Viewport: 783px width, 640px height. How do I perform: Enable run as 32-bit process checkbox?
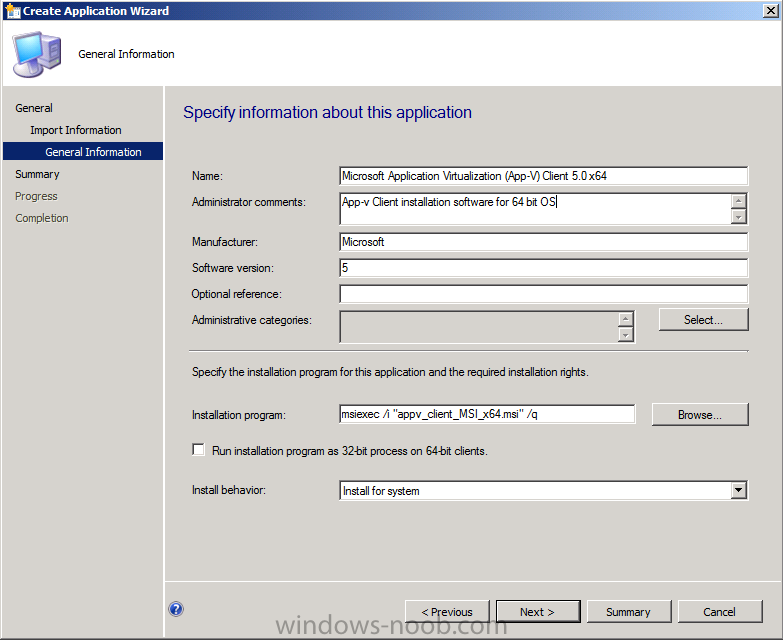coord(198,449)
